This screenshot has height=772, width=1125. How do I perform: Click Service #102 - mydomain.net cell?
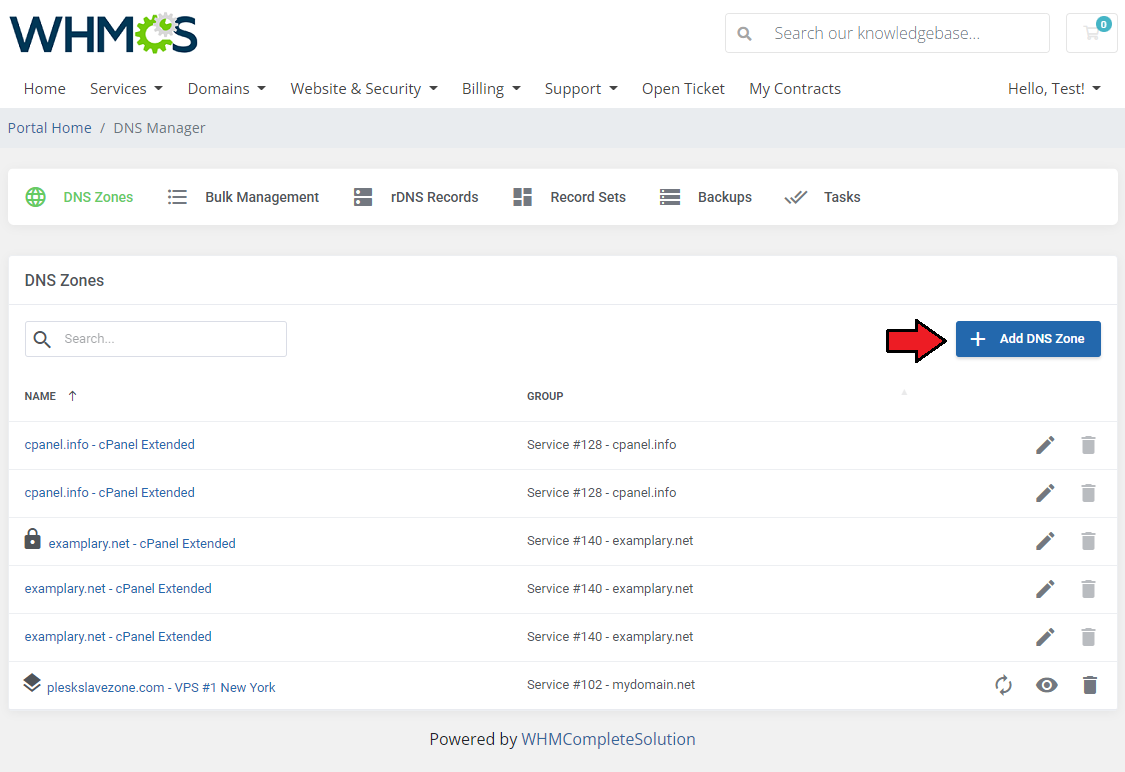pyautogui.click(x=611, y=684)
